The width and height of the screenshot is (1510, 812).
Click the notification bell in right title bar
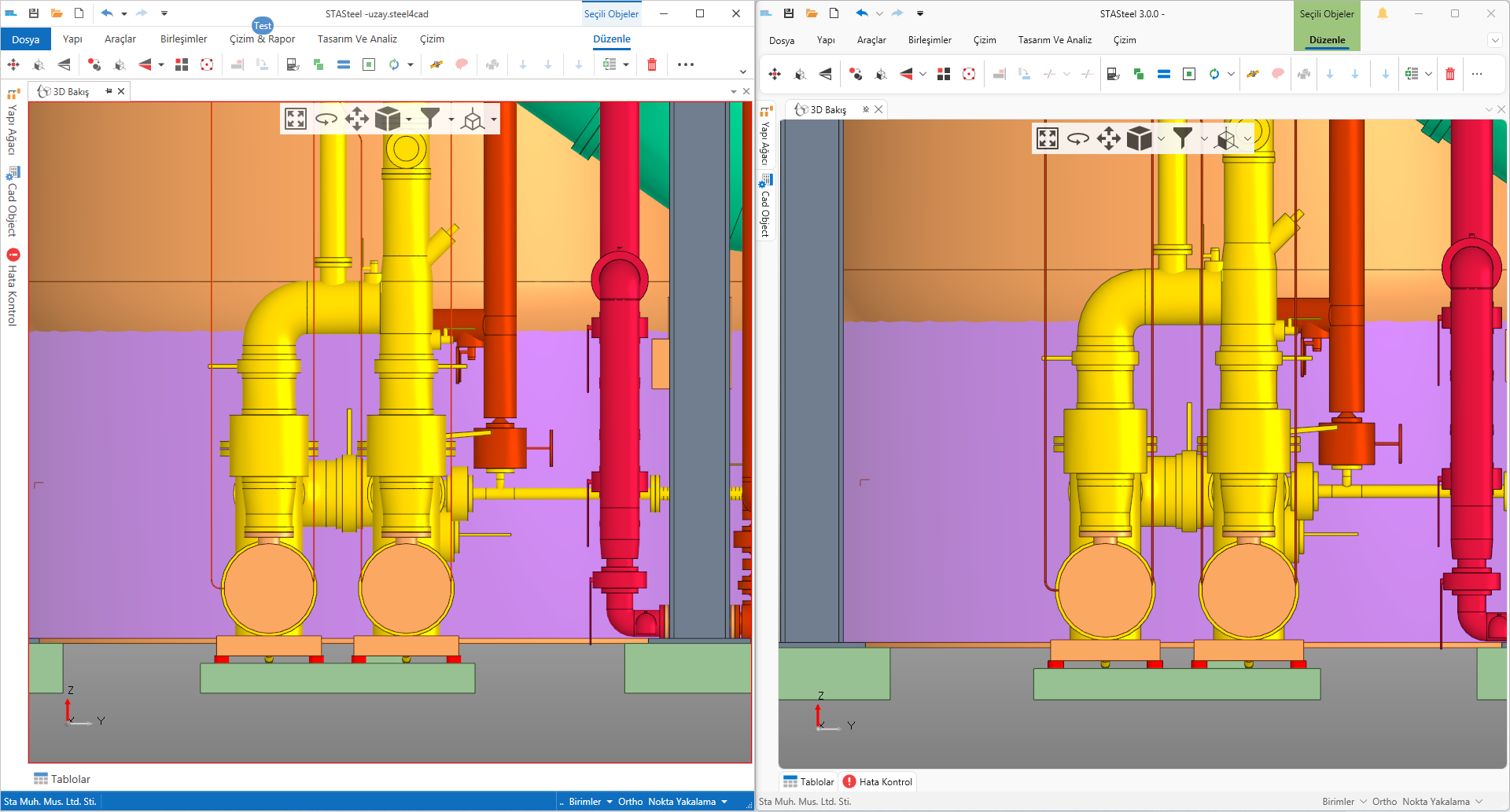1382,13
